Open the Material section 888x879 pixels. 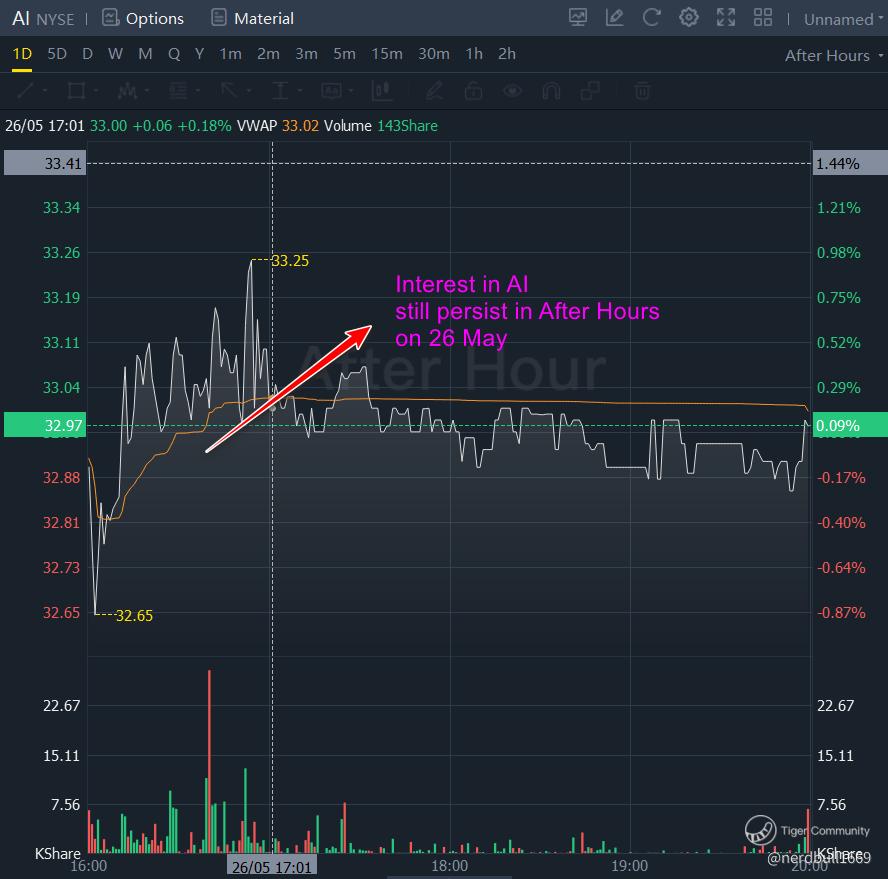(x=253, y=18)
